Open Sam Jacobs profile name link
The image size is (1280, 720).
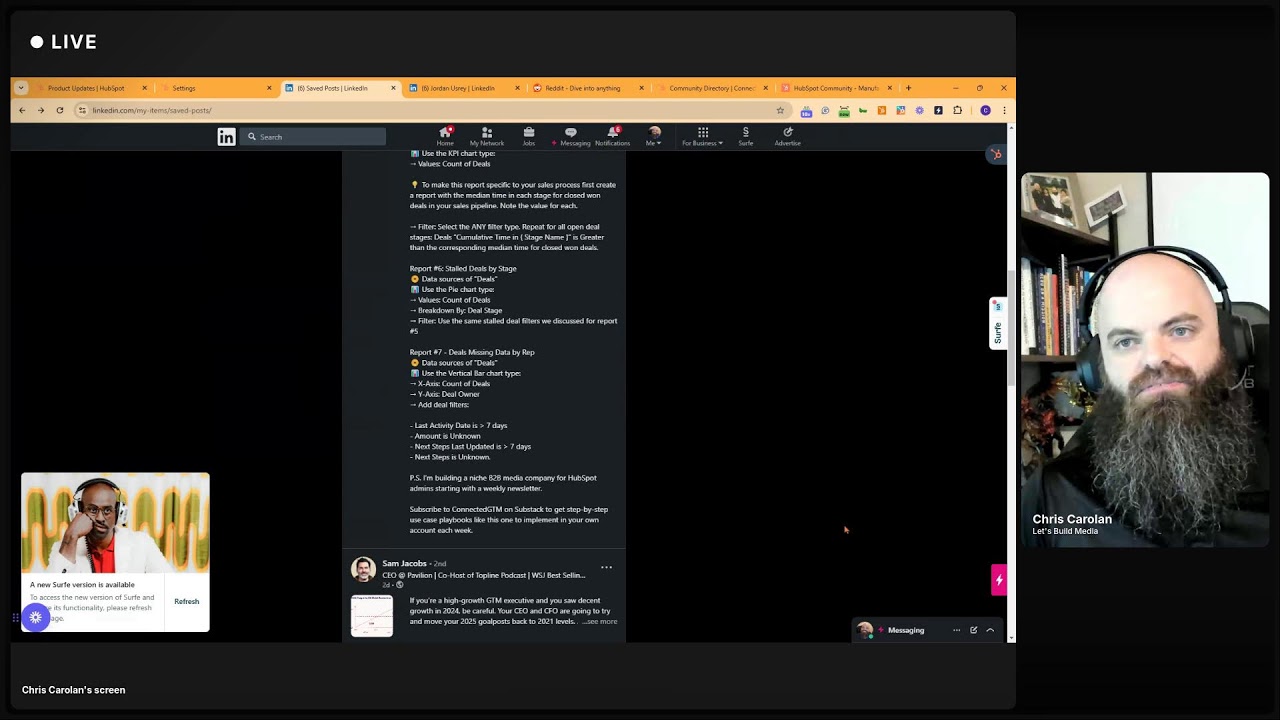404,564
